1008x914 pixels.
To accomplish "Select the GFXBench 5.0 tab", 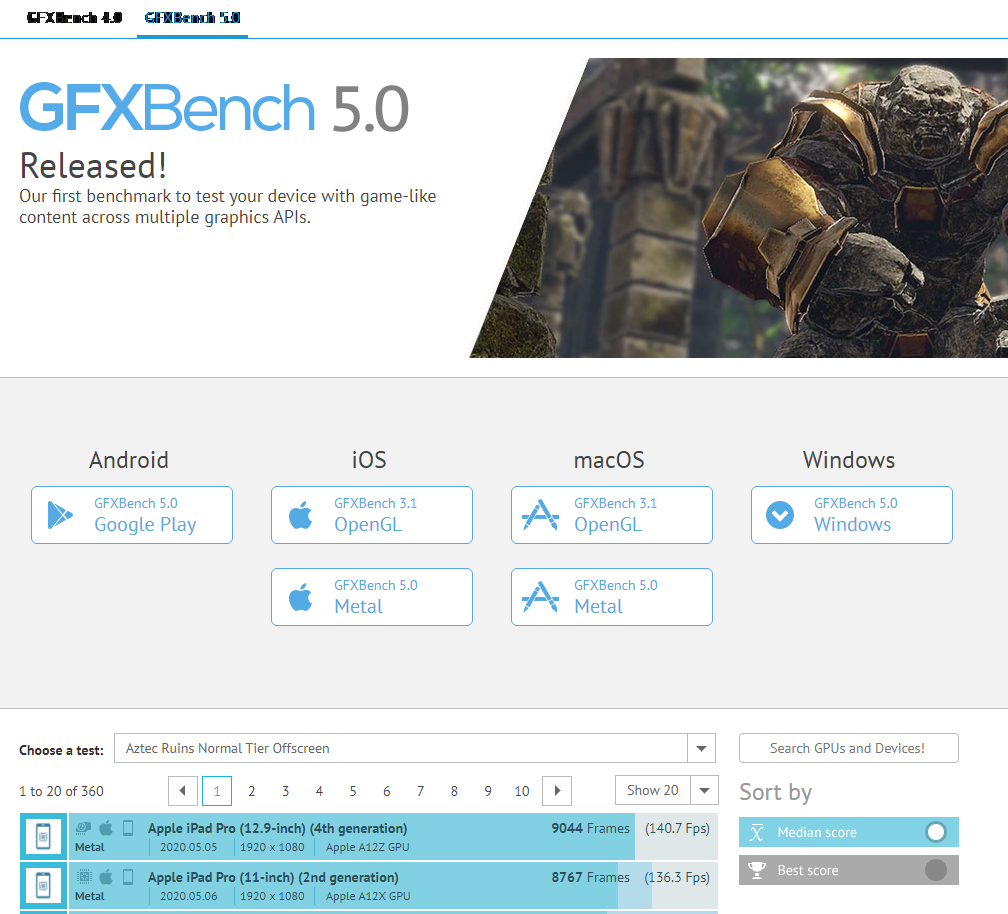I will (192, 17).
